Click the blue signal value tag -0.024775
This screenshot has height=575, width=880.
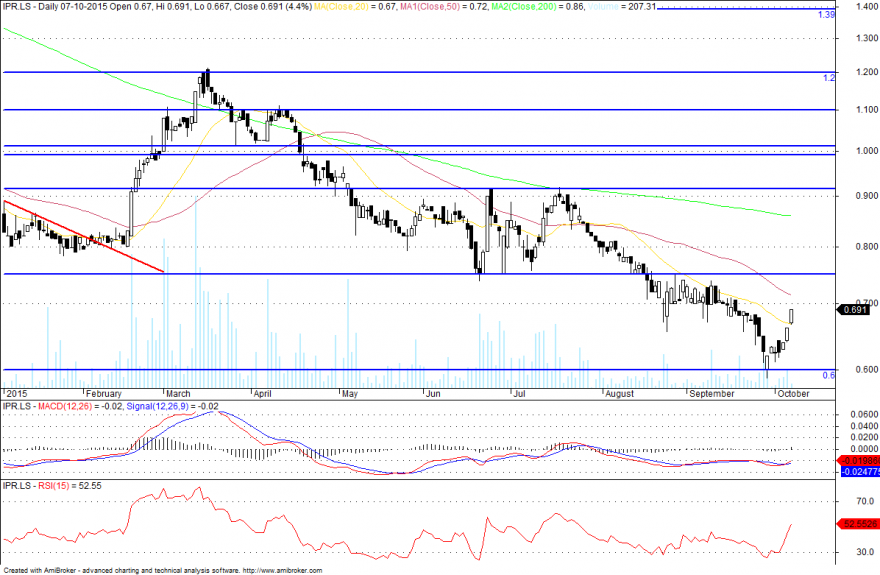860,472
